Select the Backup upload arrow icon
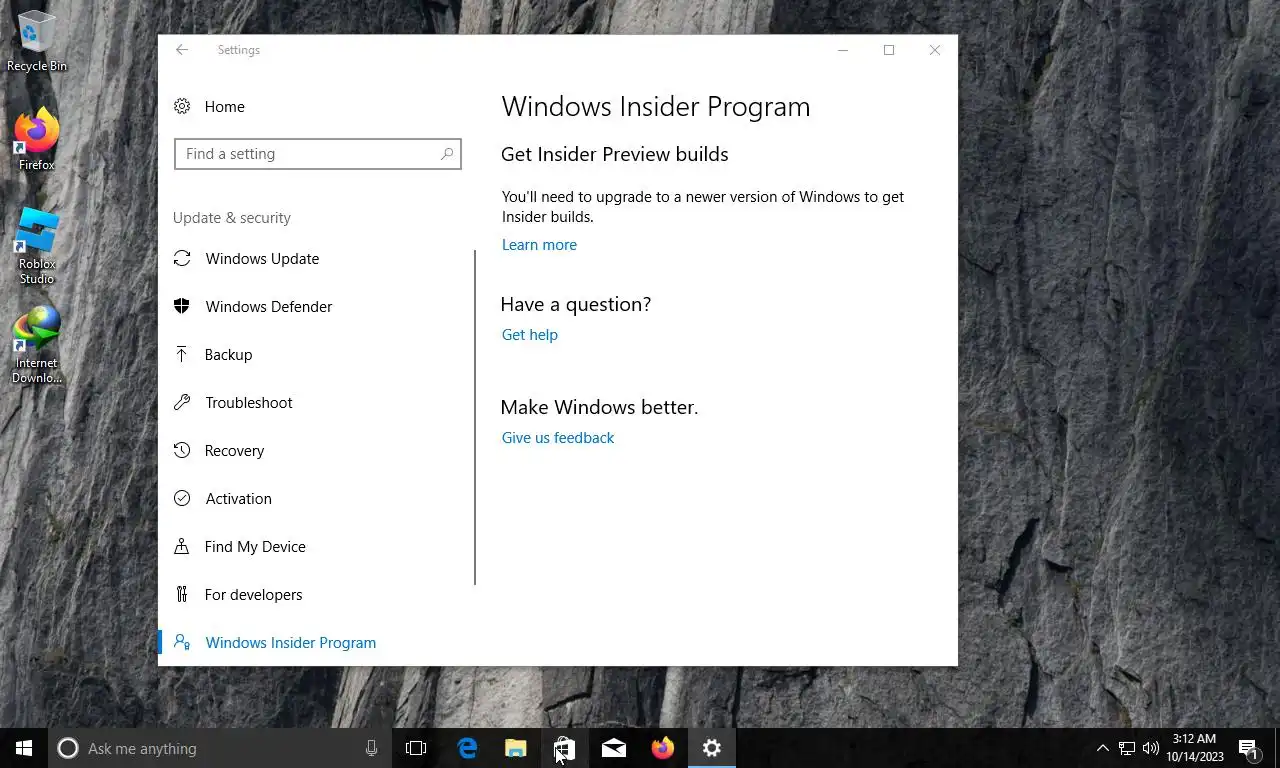Screen dimensions: 1280x768 (182, 354)
